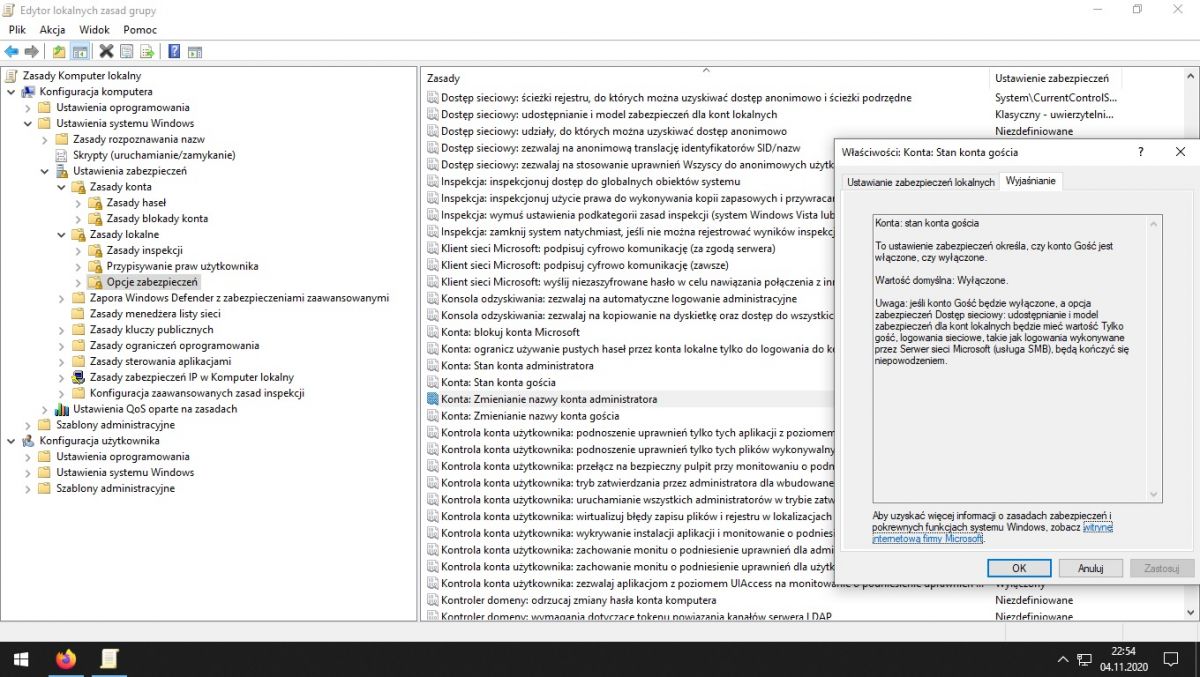Select the policy Konta: Stan konta gościa
This screenshot has width=1200, height=677.
tap(498, 383)
